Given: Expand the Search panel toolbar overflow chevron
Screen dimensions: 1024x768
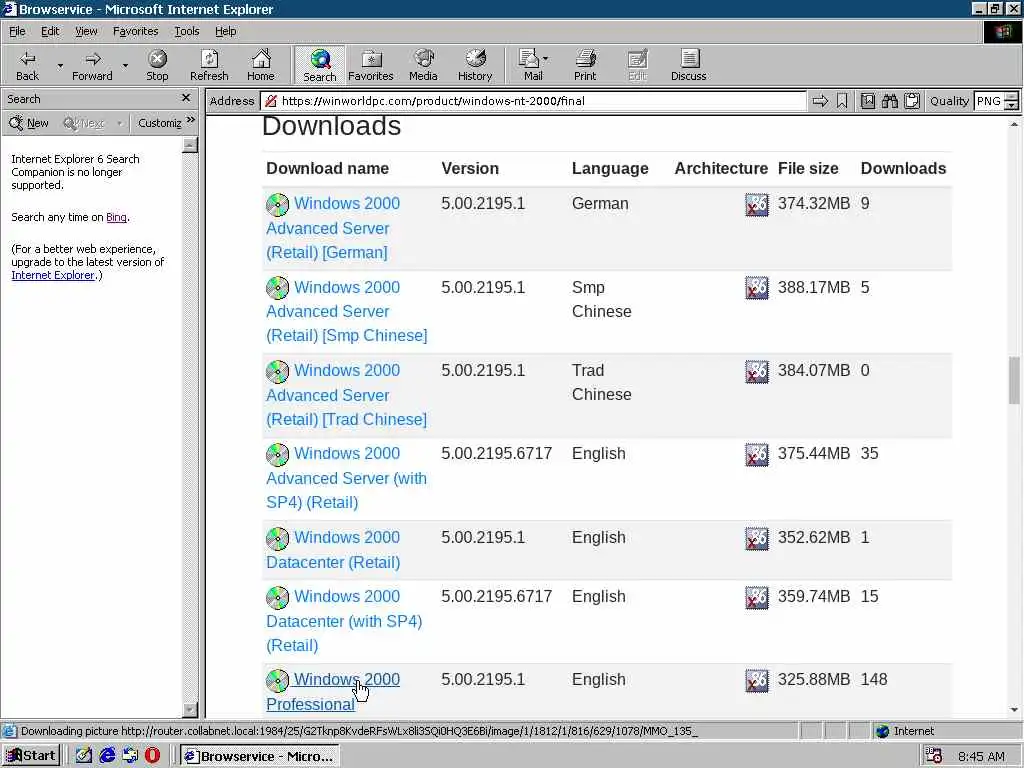Looking at the screenshot, I should (x=191, y=120).
